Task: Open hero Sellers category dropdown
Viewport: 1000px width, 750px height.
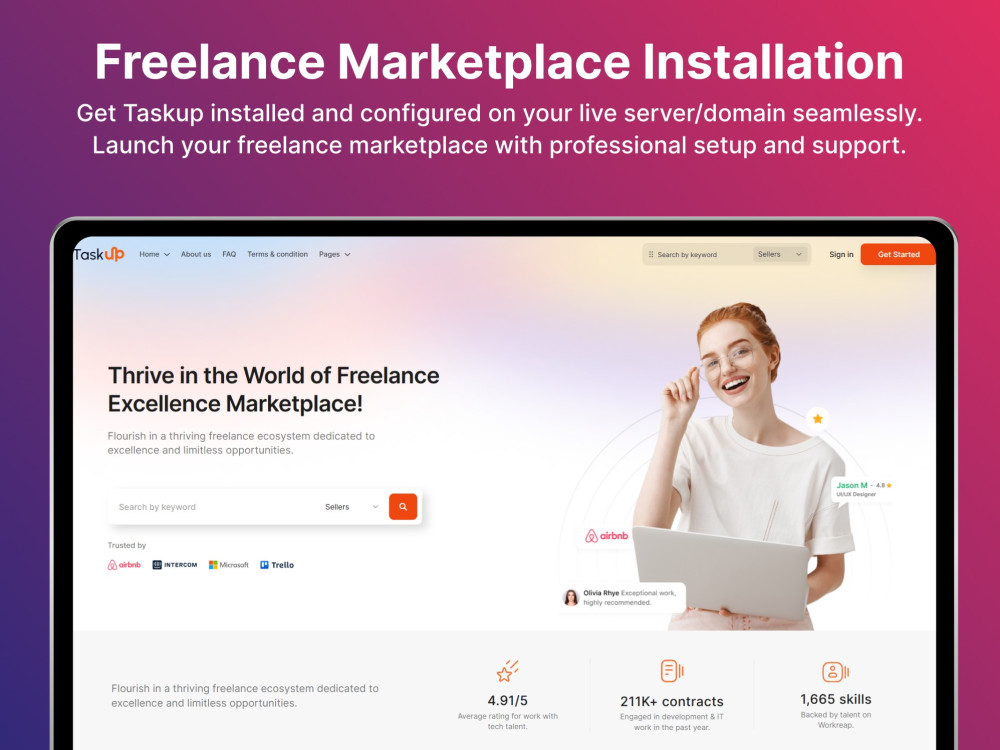Action: pos(351,507)
